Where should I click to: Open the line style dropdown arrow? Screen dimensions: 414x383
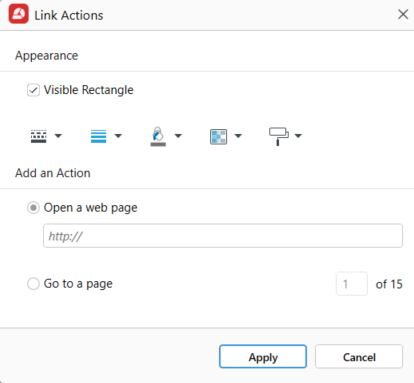pyautogui.click(x=58, y=136)
